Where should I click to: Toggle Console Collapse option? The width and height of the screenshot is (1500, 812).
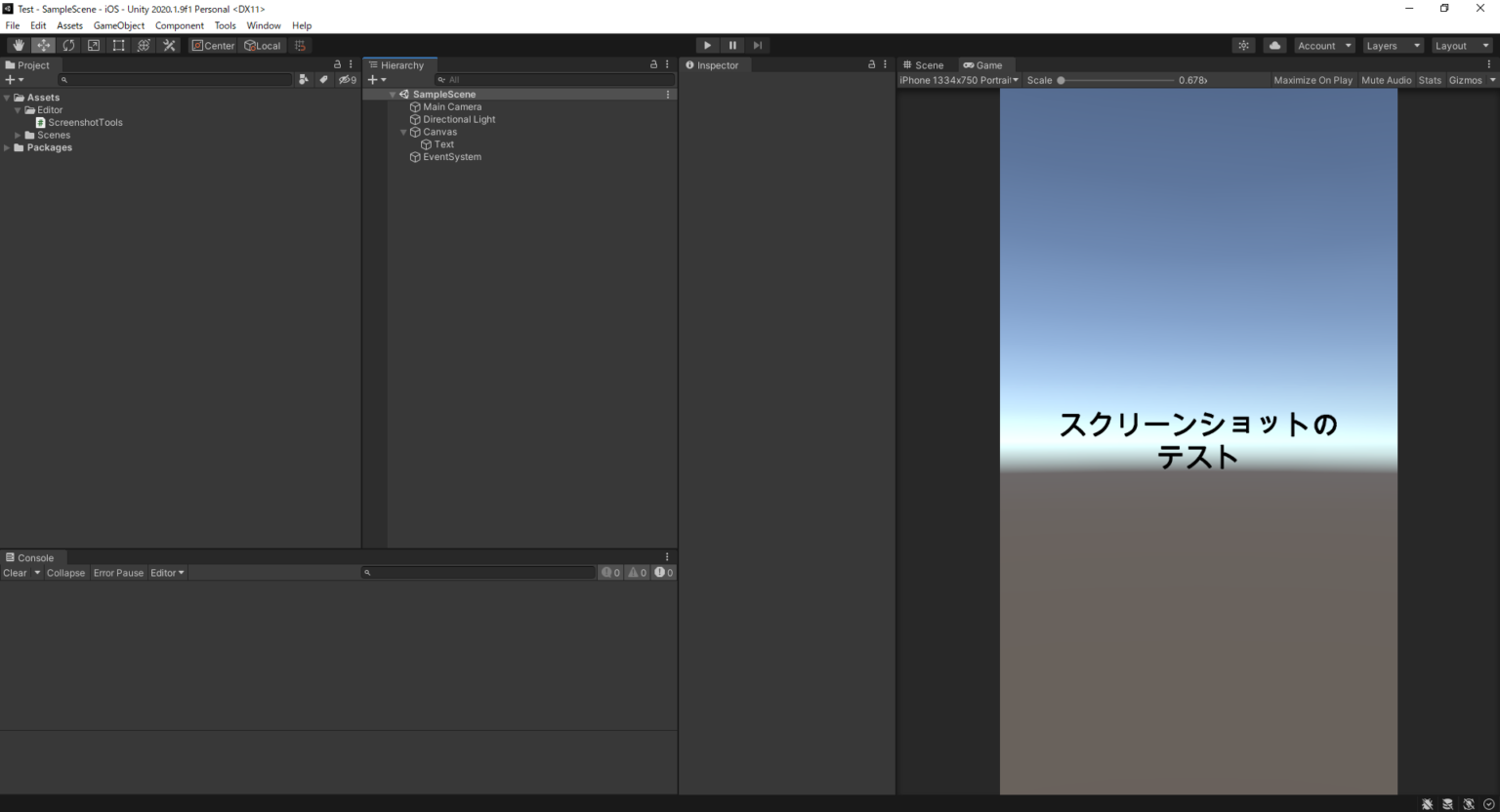pos(65,573)
